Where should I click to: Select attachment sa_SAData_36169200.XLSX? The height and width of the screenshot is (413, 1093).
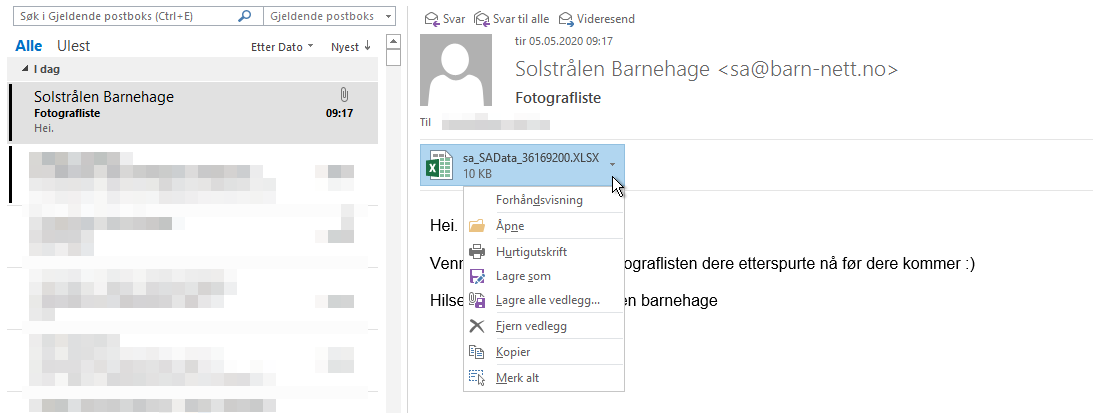(x=522, y=165)
